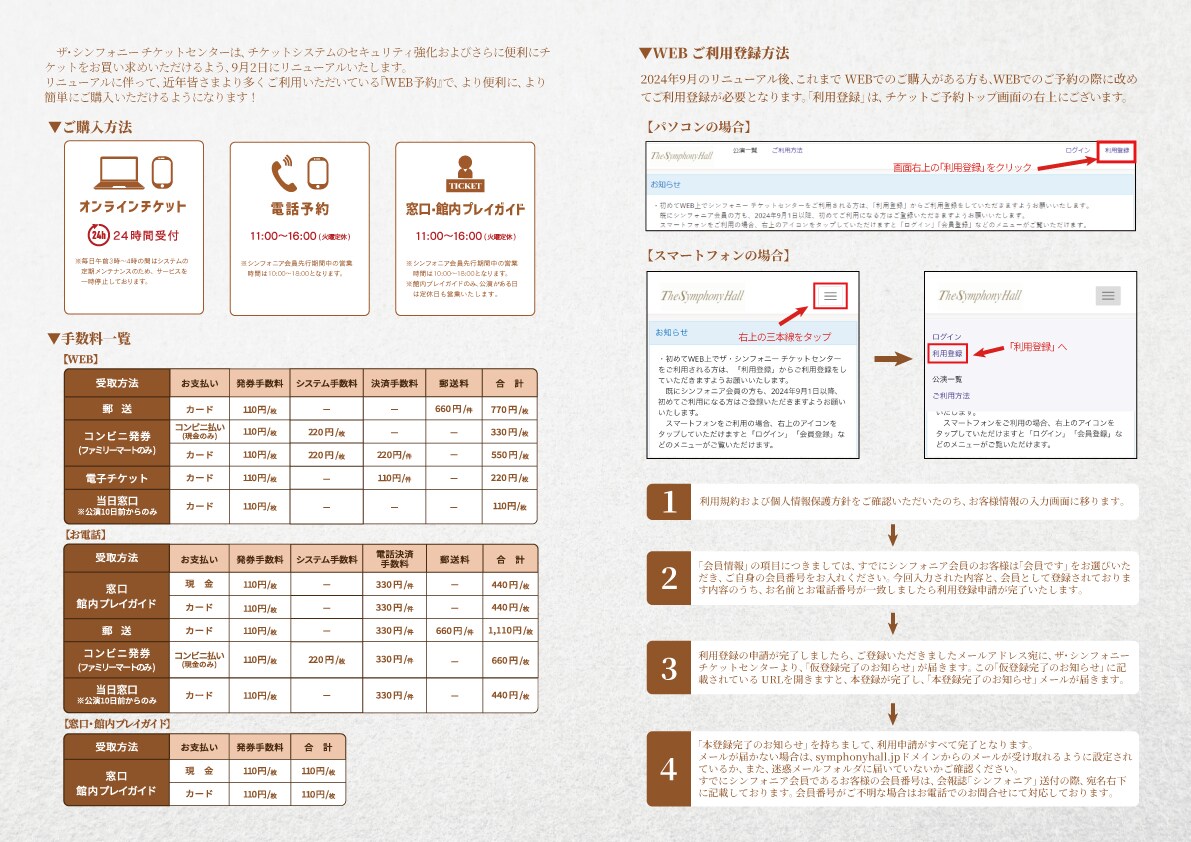Tap the red-boxed hamburger menu icon
1191x842 pixels.
point(830,296)
